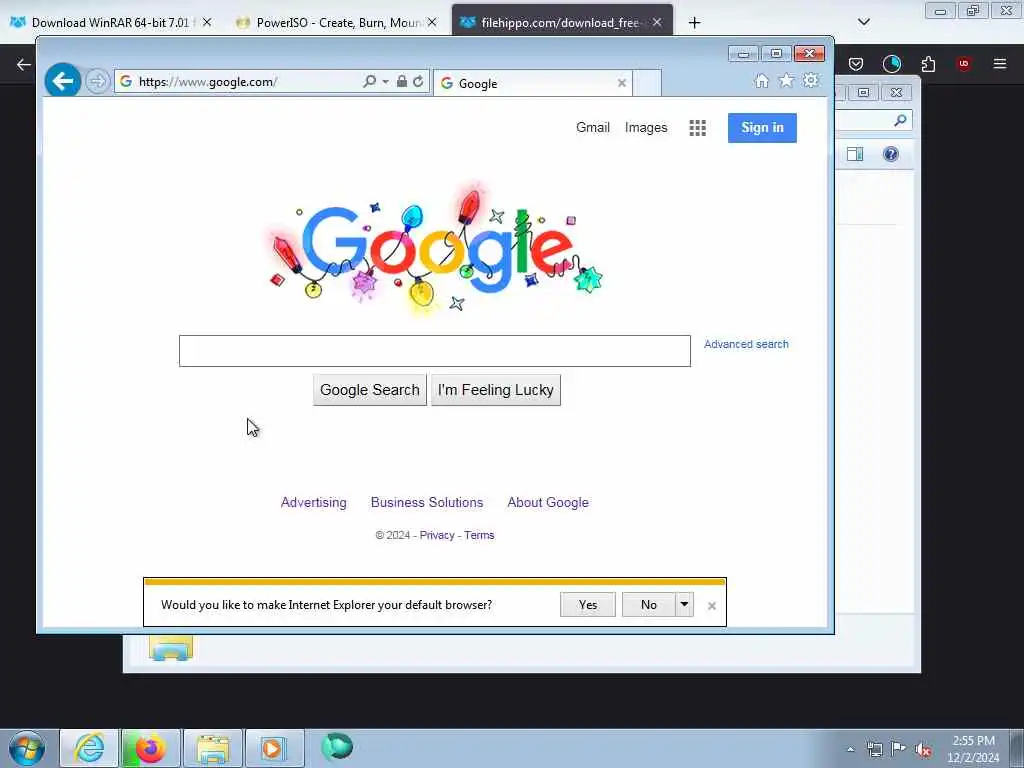
Task: Open the Terms link
Action: pyautogui.click(x=479, y=535)
